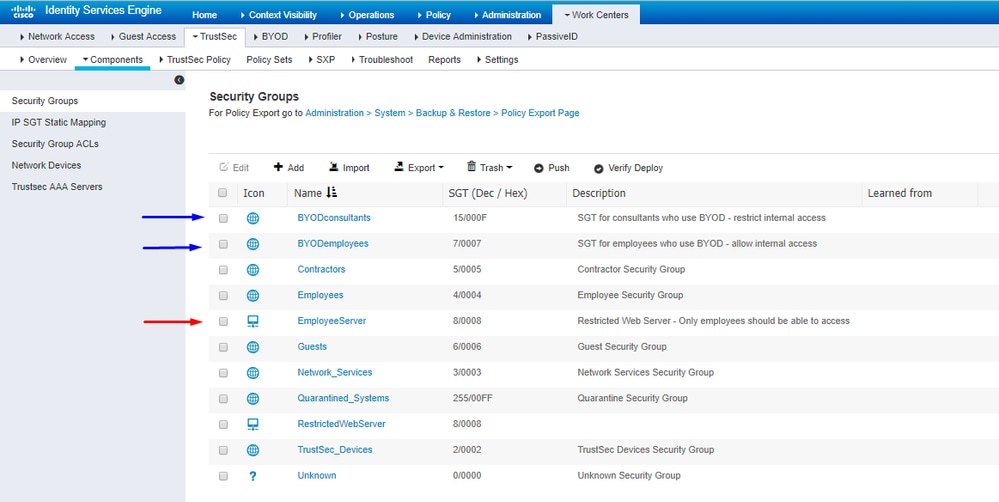Check the Contractors row checkbox
Image resolution: width=999 pixels, height=502 pixels.
(223, 269)
